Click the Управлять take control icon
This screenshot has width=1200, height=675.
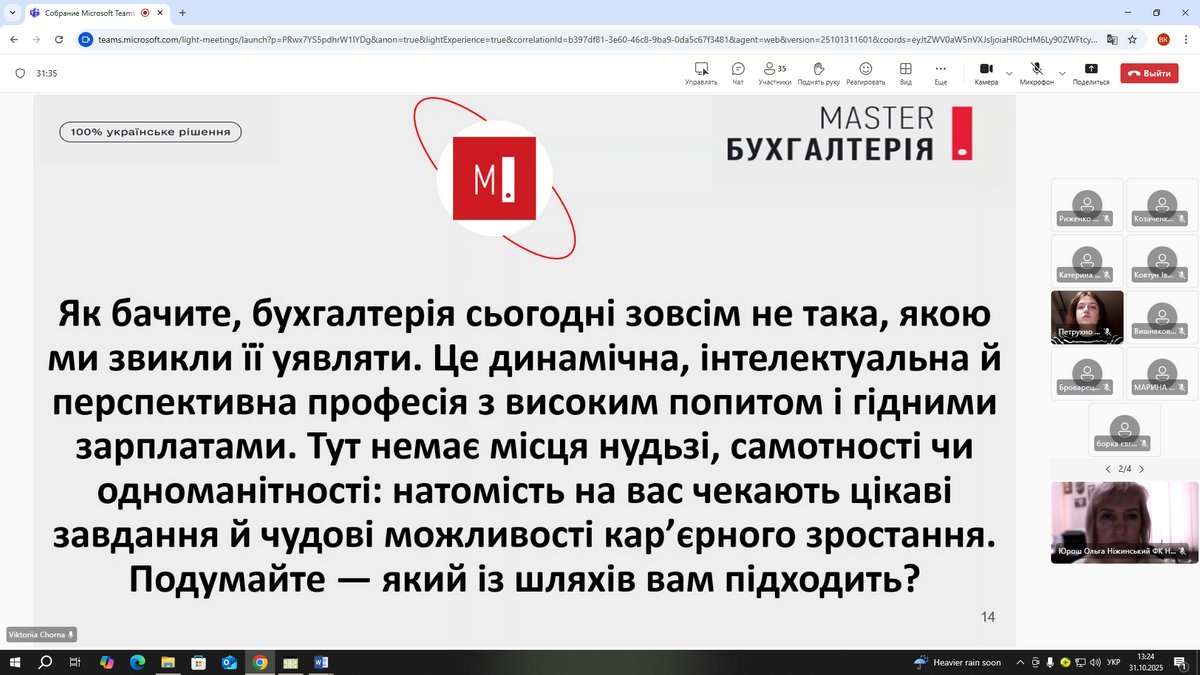(x=701, y=72)
